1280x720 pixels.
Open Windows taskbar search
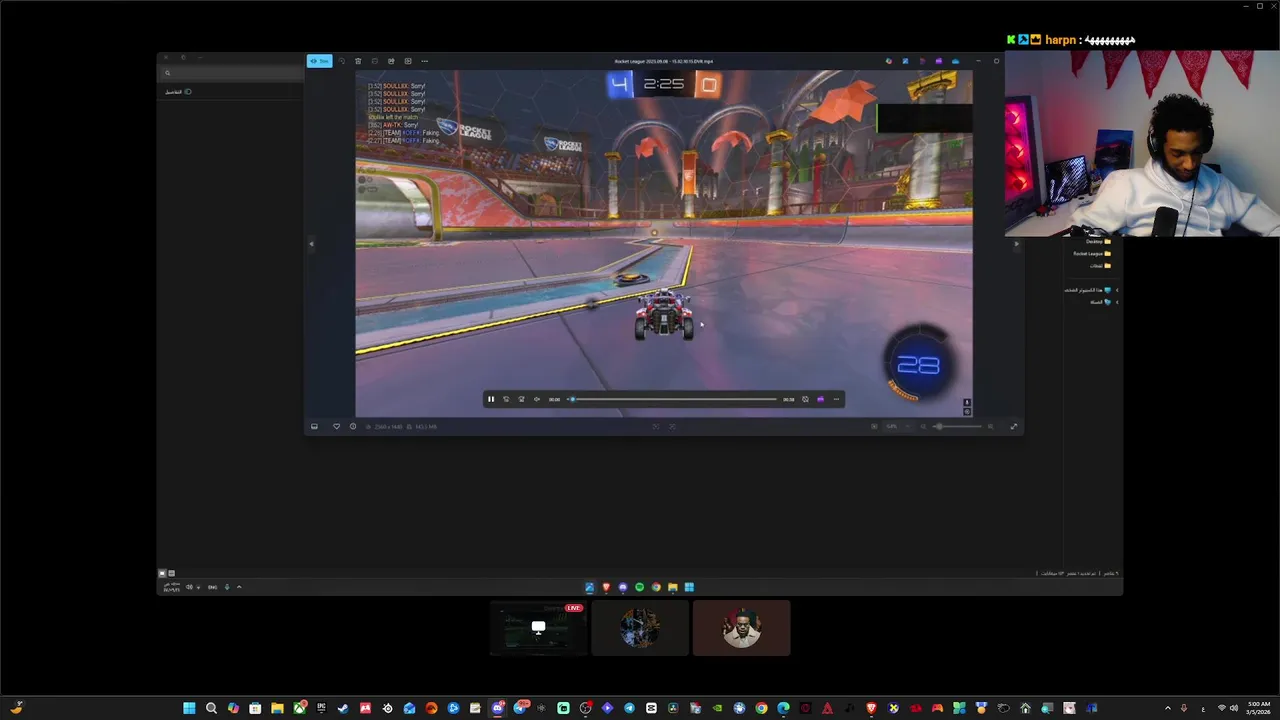(x=211, y=708)
